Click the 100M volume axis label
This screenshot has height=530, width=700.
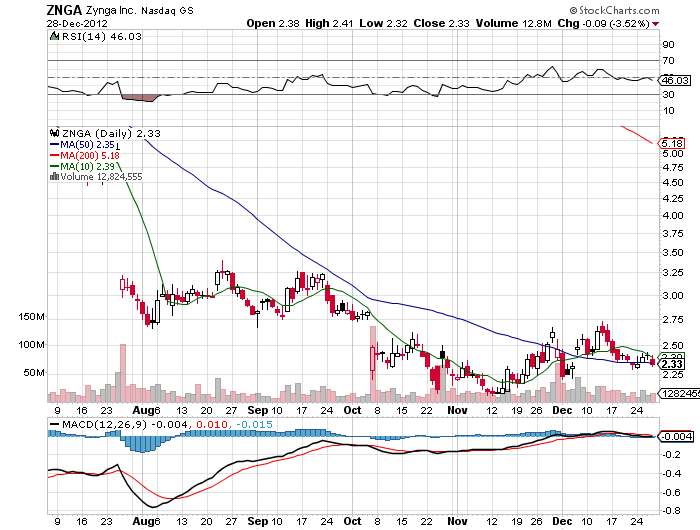(x=31, y=345)
